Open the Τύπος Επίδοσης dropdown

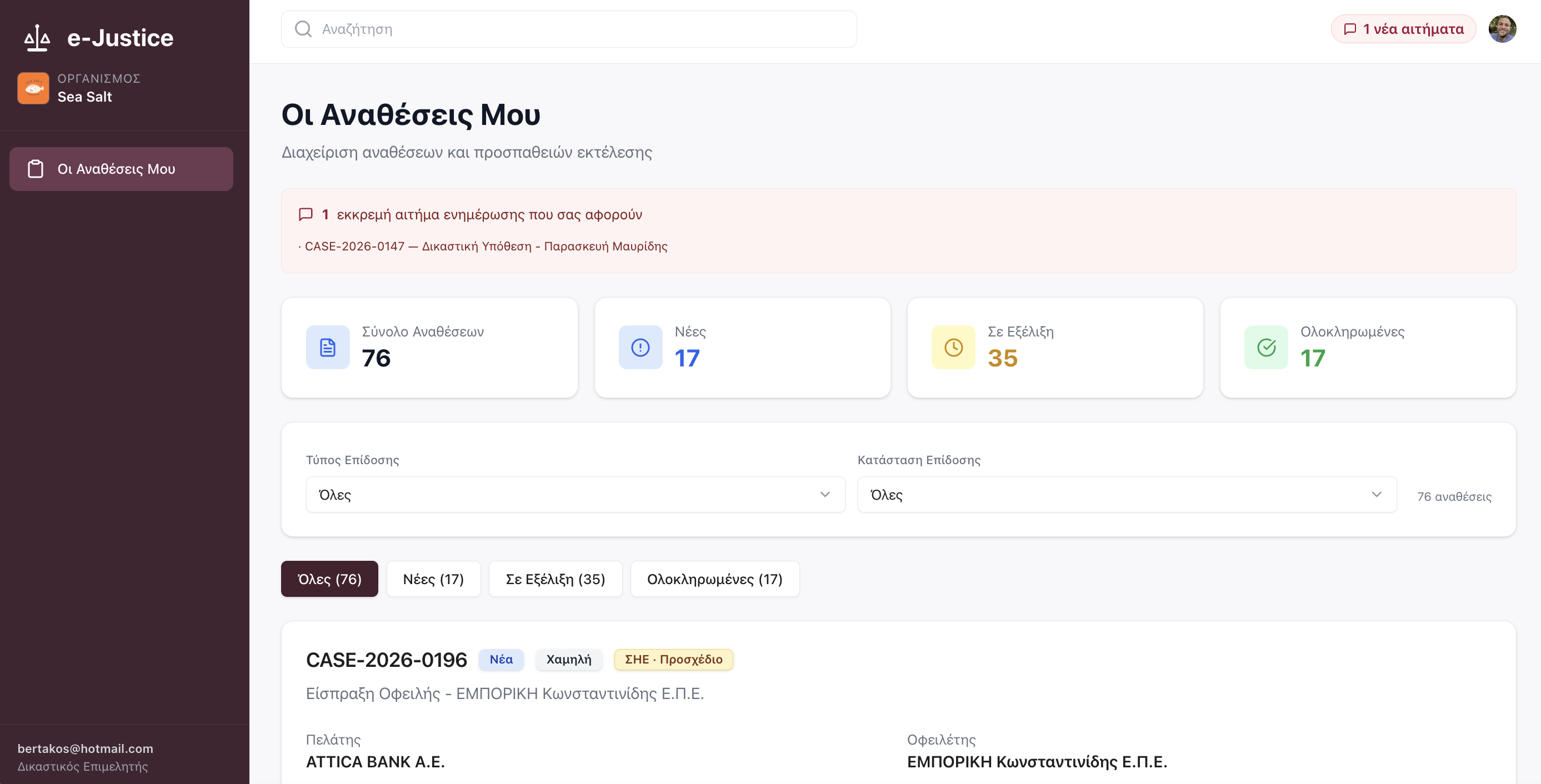[x=576, y=495]
